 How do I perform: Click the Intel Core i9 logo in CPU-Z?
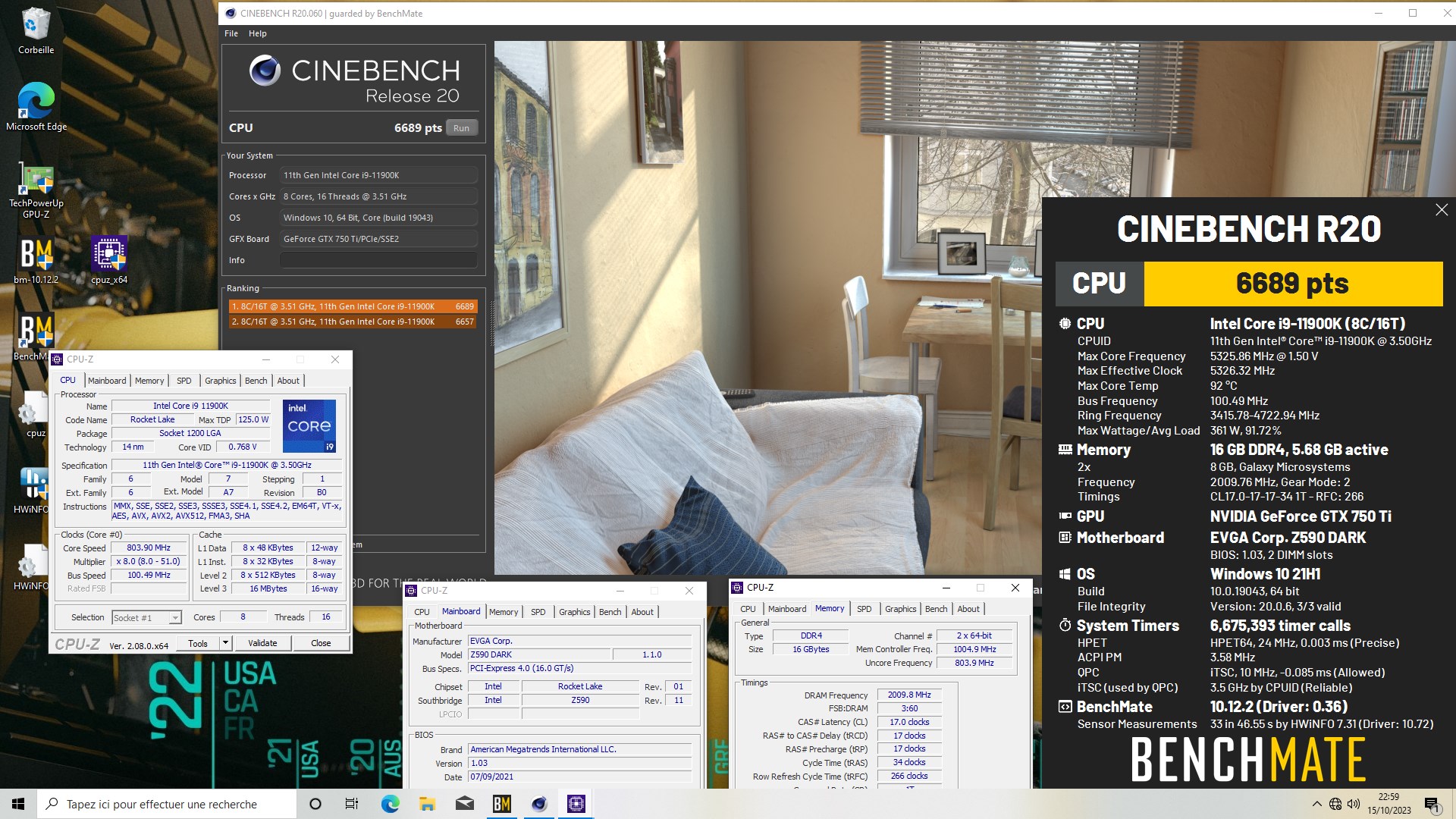[x=309, y=425]
